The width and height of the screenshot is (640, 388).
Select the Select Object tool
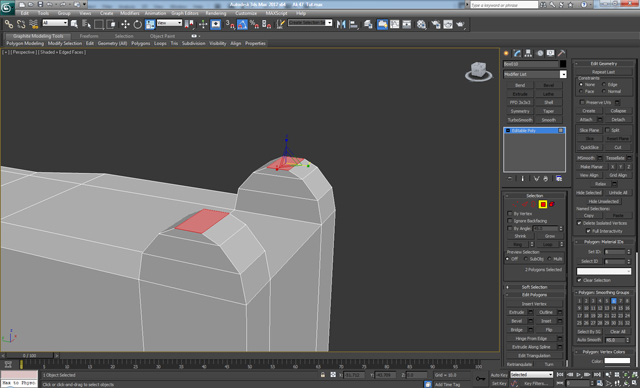(74, 24)
